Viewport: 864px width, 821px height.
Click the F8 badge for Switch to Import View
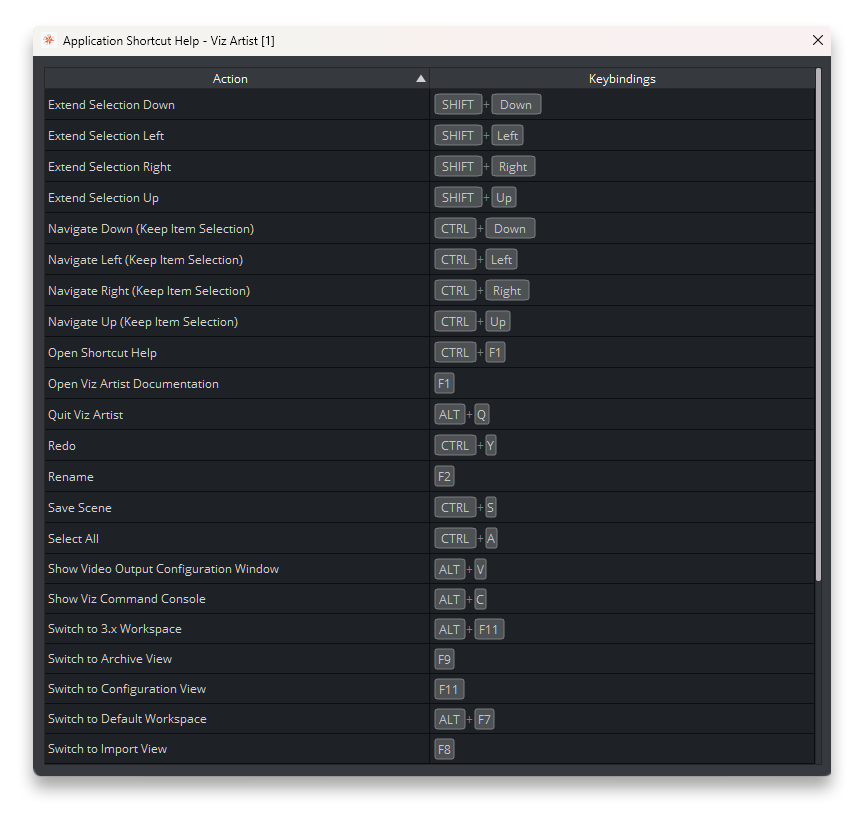pyautogui.click(x=444, y=749)
